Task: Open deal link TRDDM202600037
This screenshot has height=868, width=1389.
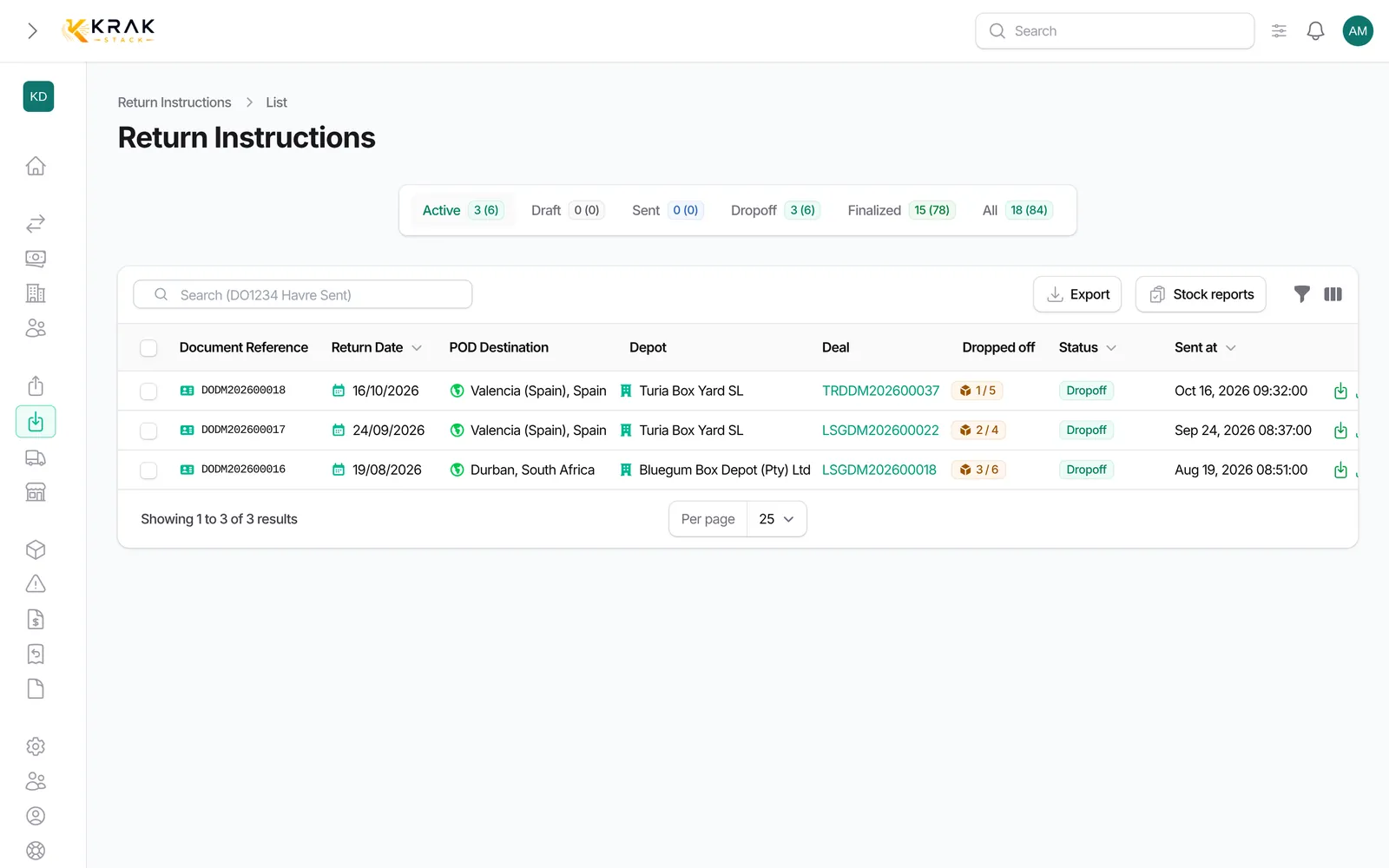Action: point(880,391)
